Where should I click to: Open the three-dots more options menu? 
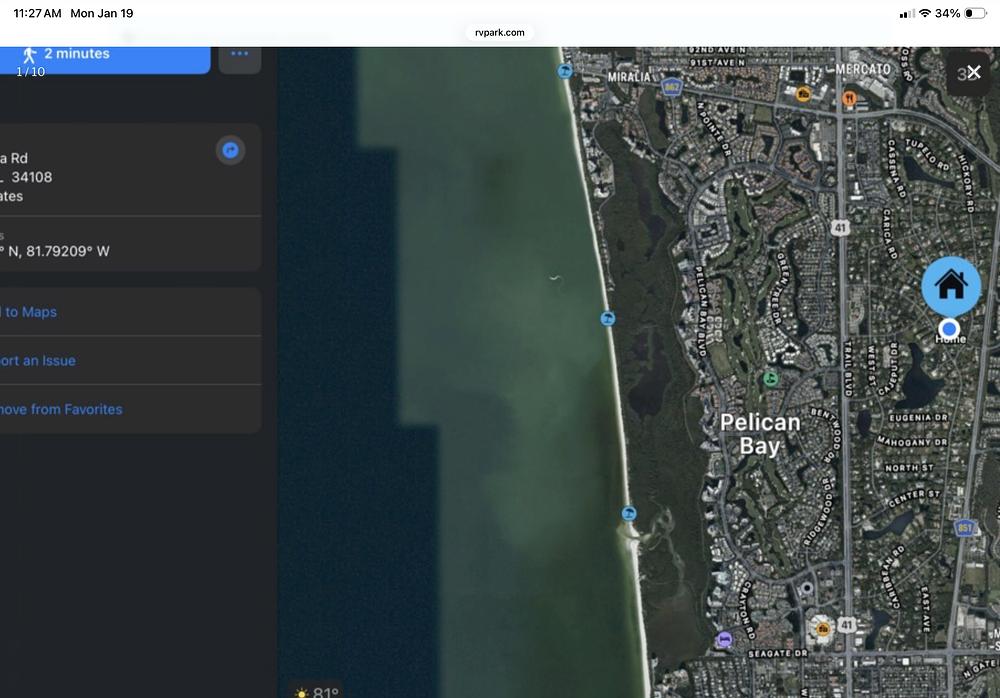[239, 54]
